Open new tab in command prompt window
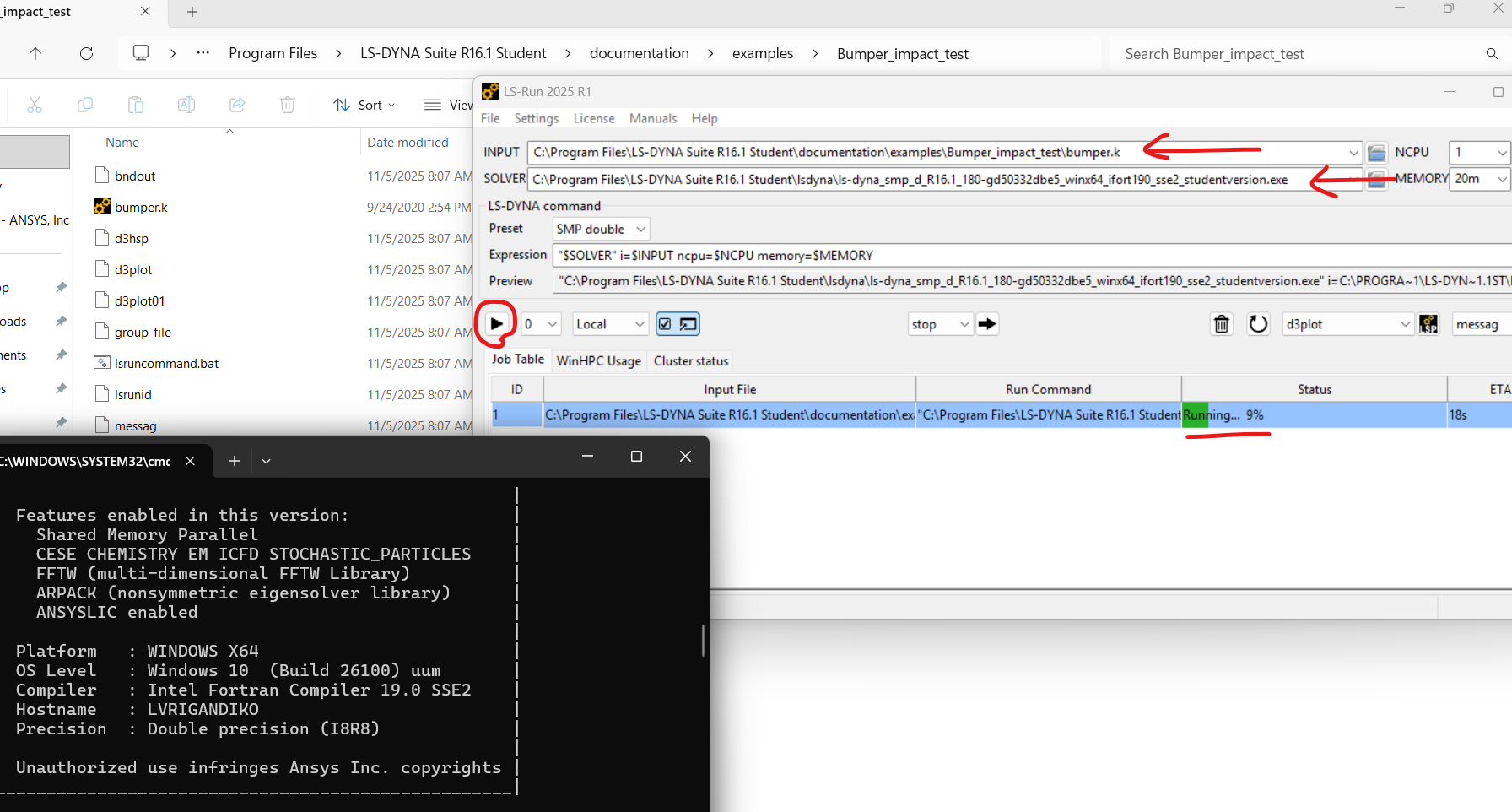The image size is (1512, 812). coord(235,461)
